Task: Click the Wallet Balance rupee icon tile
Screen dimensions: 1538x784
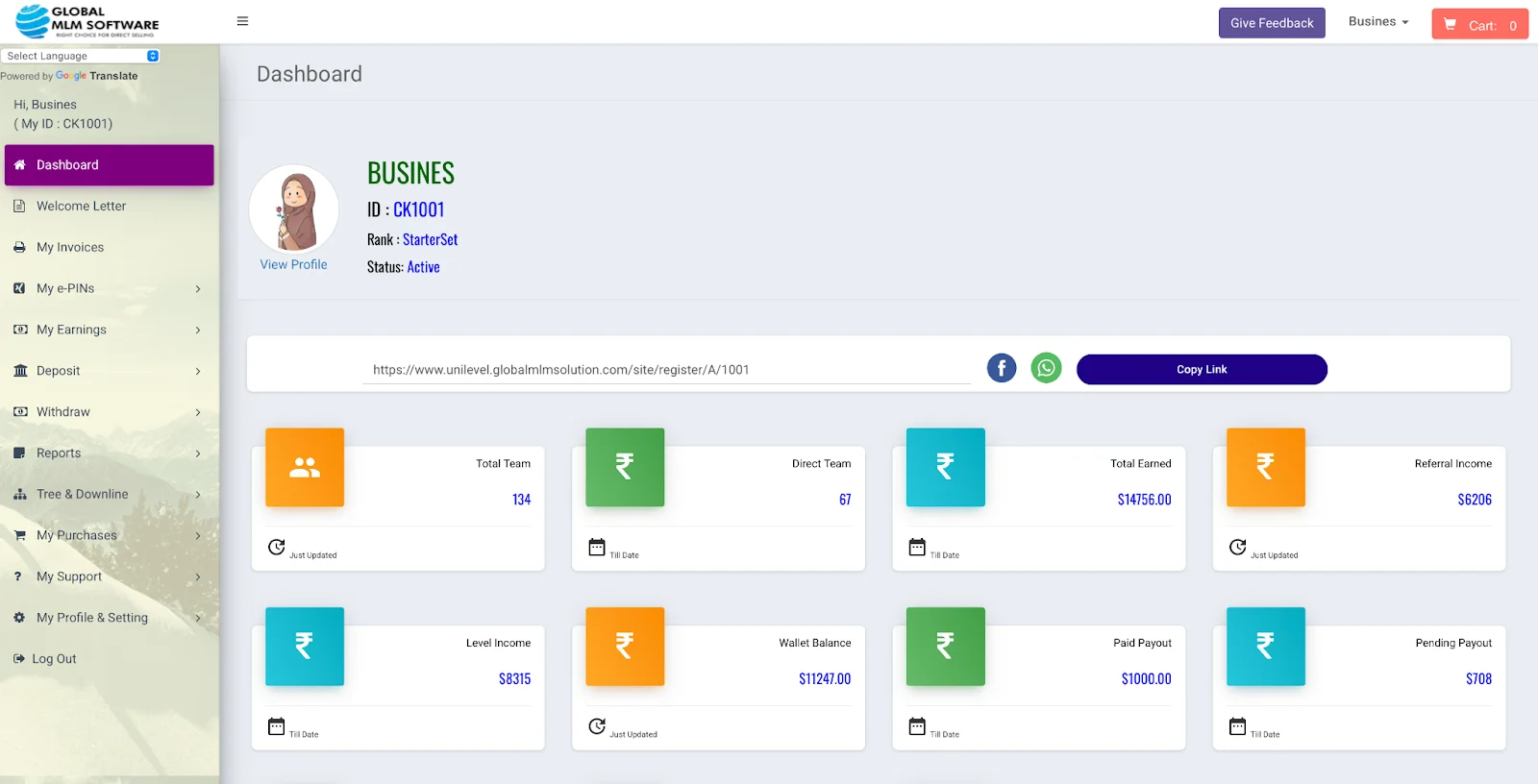Action: pyautogui.click(x=625, y=647)
